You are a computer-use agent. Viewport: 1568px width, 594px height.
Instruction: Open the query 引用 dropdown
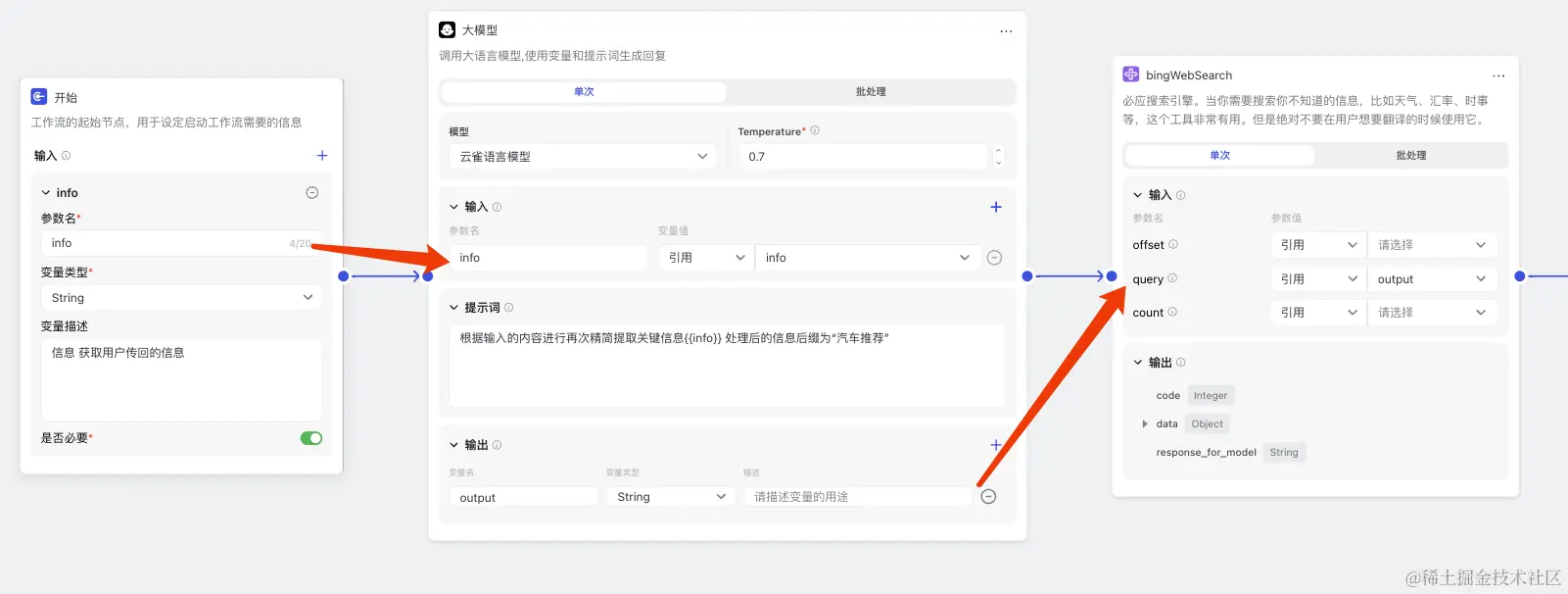coord(1318,279)
